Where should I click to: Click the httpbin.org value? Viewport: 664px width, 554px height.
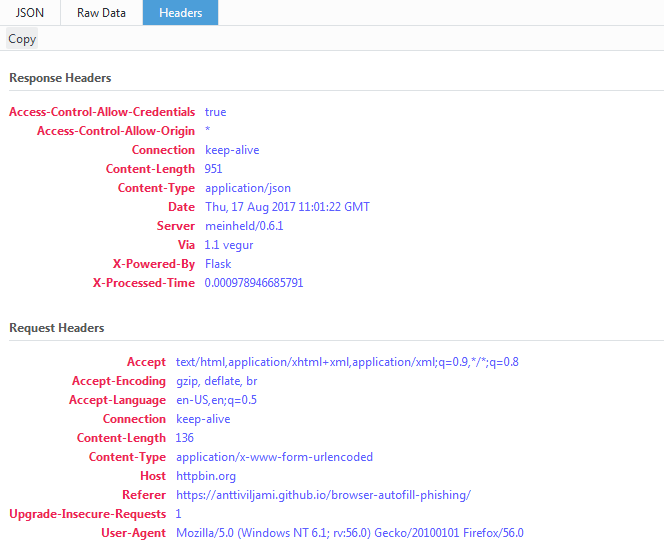[x=206, y=476]
